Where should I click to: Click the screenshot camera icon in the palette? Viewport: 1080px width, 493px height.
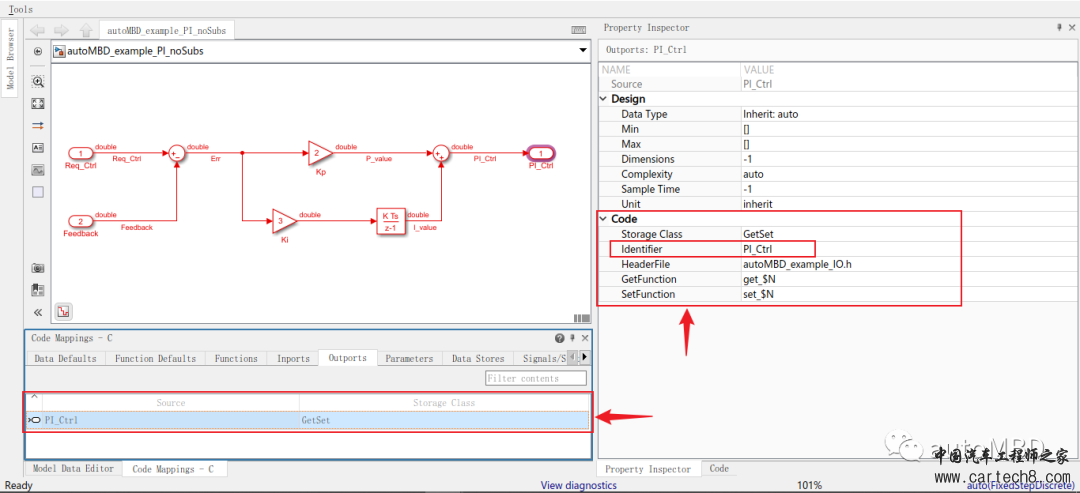point(38,268)
